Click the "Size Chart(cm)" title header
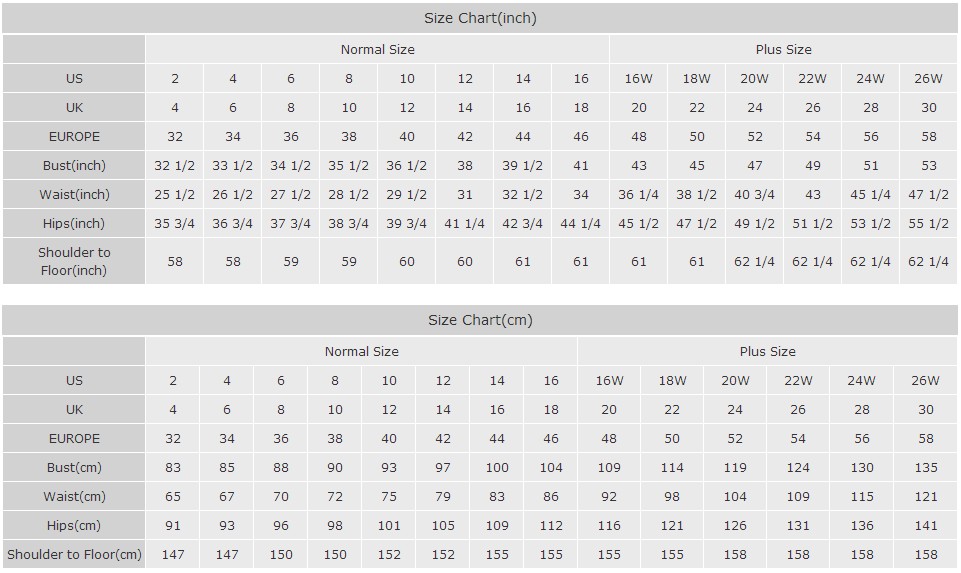Viewport: 961px width, 573px height. [x=480, y=320]
